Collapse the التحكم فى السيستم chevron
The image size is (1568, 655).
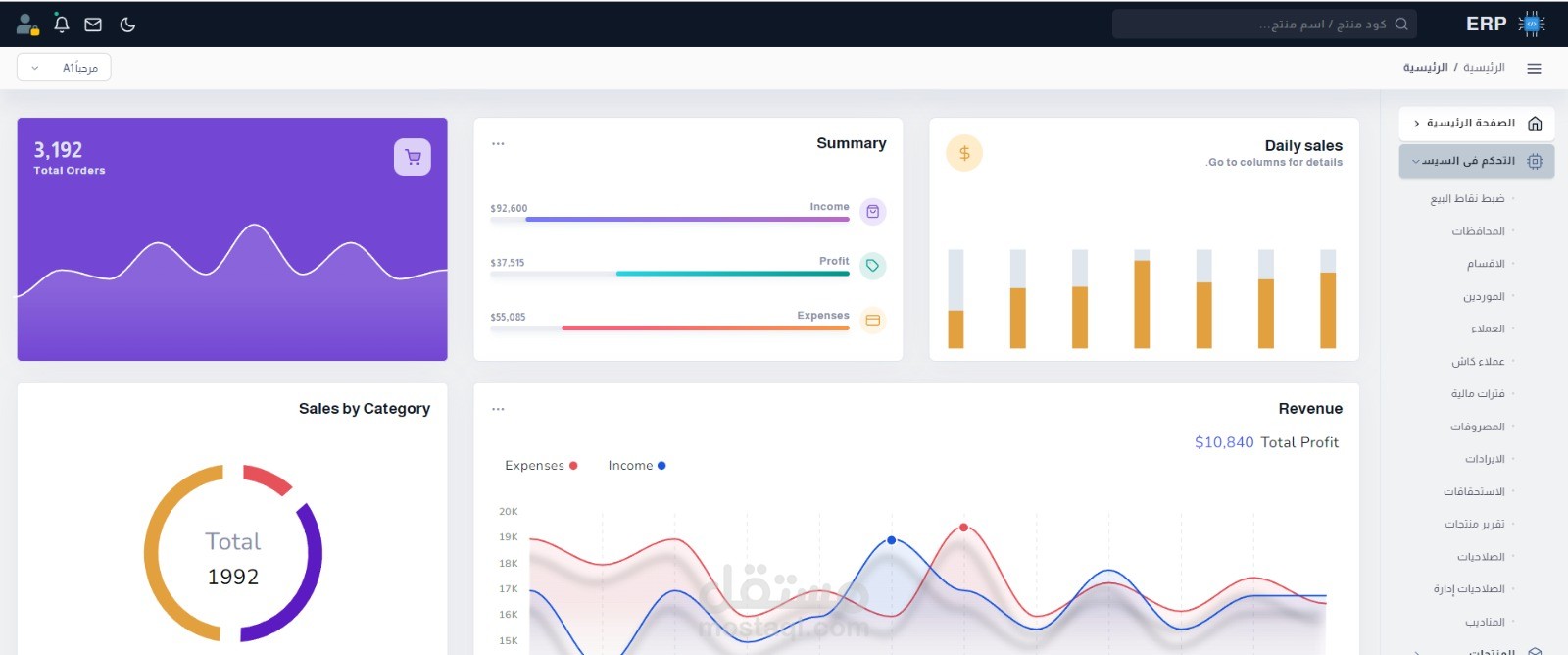pyautogui.click(x=1415, y=161)
